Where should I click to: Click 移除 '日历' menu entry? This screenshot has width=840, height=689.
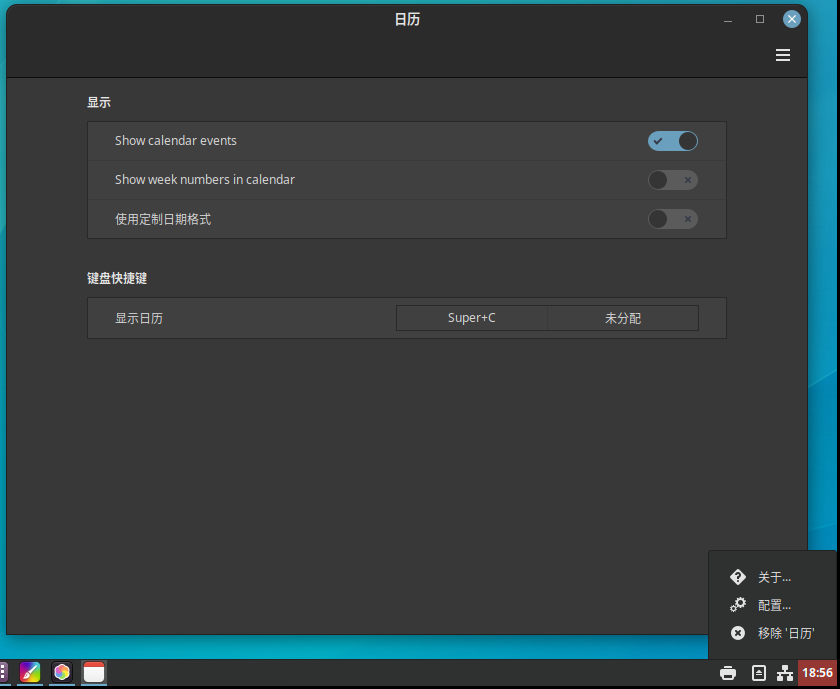(785, 633)
